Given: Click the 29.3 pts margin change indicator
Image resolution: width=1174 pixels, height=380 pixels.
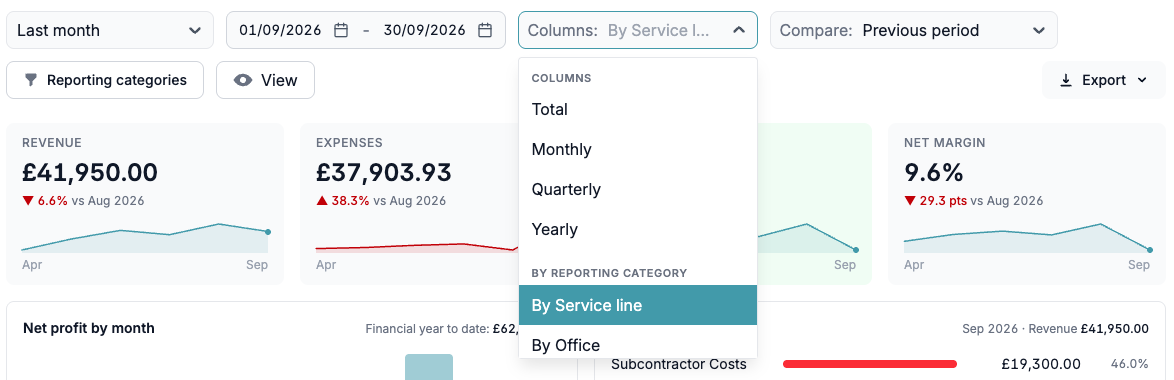Looking at the screenshot, I should point(936,200).
